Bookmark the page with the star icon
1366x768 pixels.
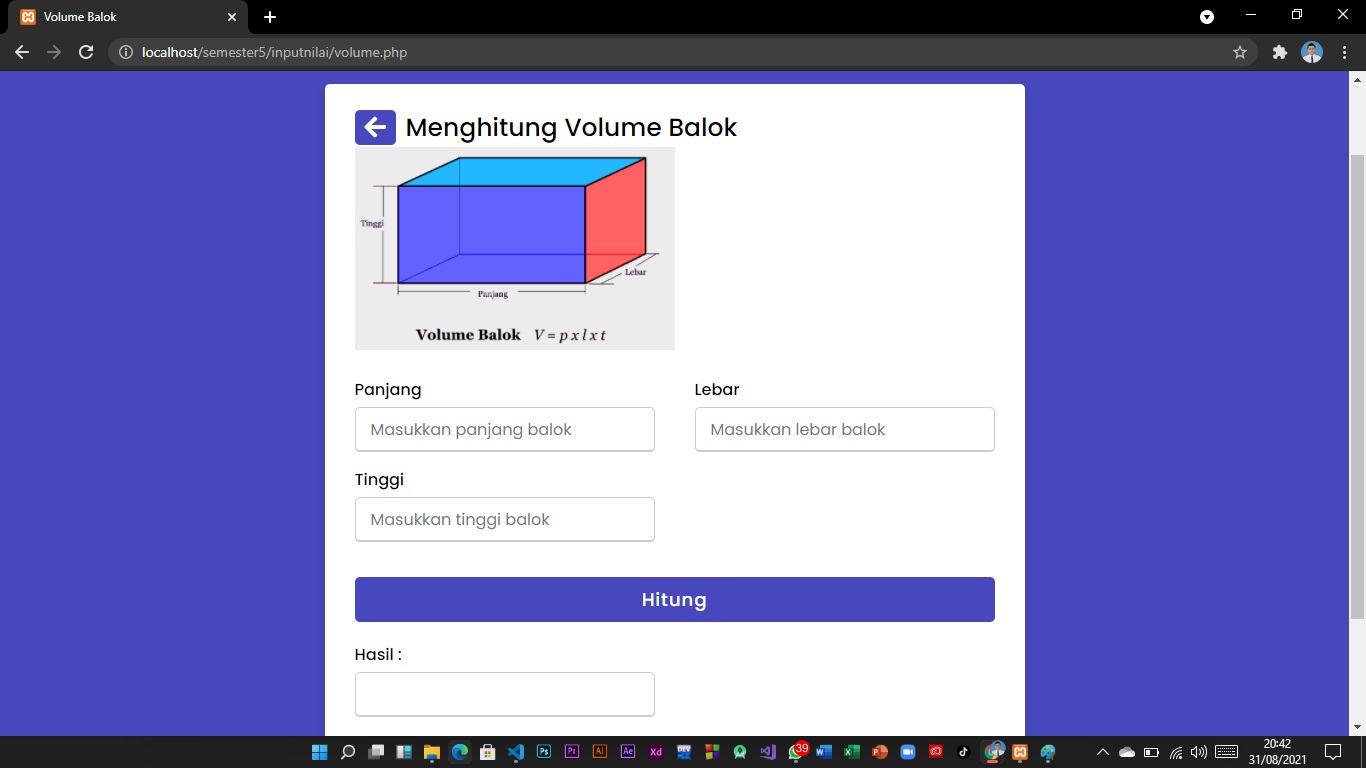pyautogui.click(x=1240, y=51)
